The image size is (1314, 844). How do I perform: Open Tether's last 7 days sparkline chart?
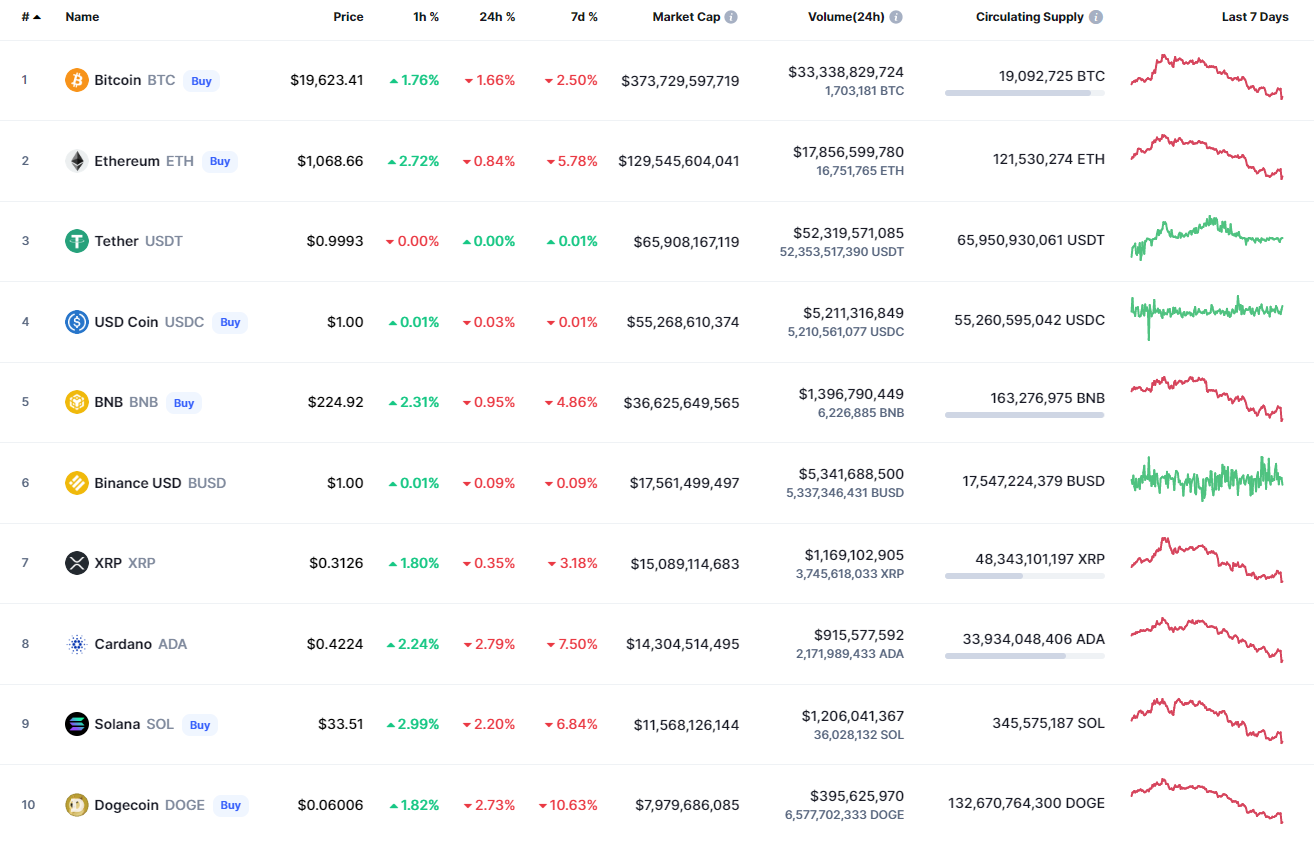(1207, 238)
